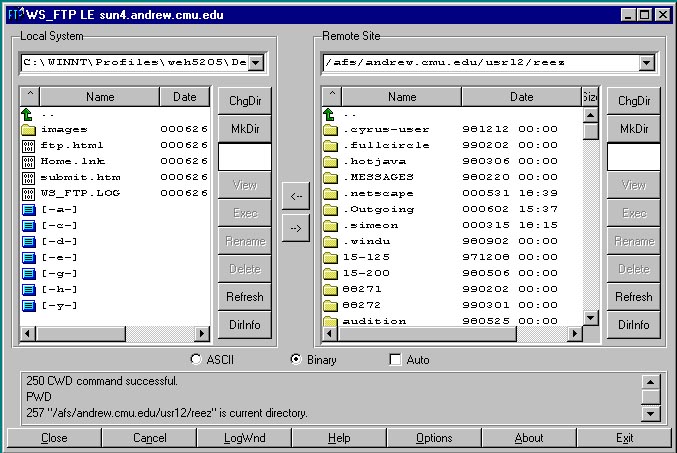This screenshot has height=453, width=677.
Task: Click the local file mask input field
Action: [x=245, y=157]
